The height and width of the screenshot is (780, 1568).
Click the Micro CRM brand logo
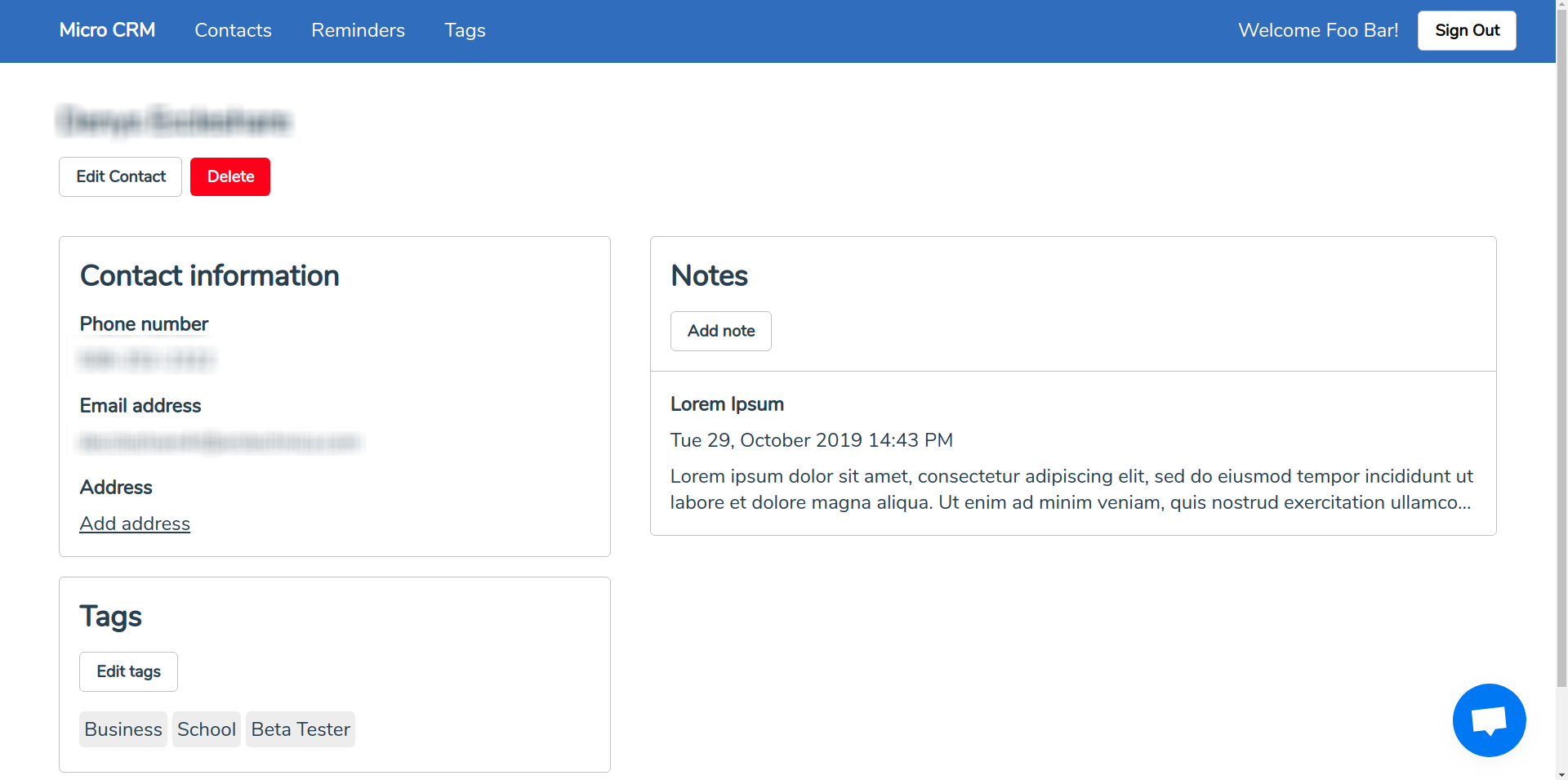(106, 30)
